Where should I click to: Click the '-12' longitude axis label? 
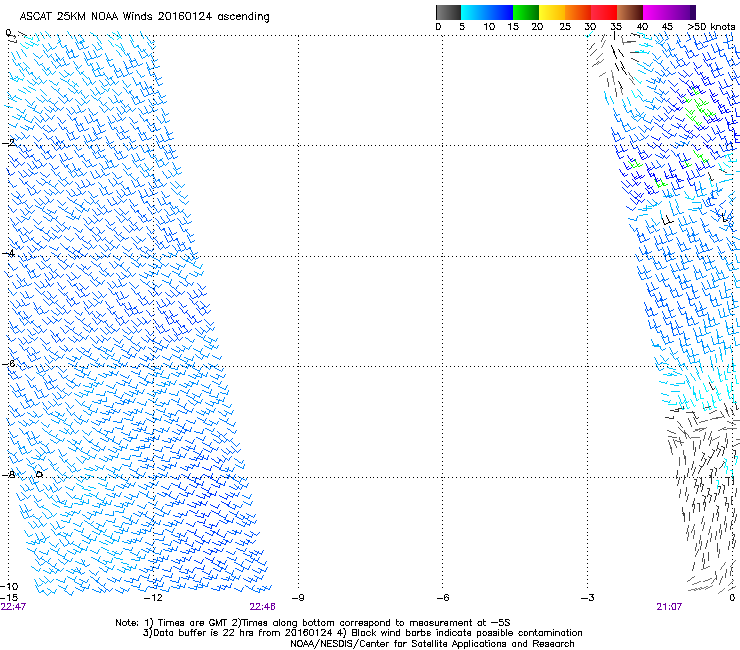[x=153, y=598]
